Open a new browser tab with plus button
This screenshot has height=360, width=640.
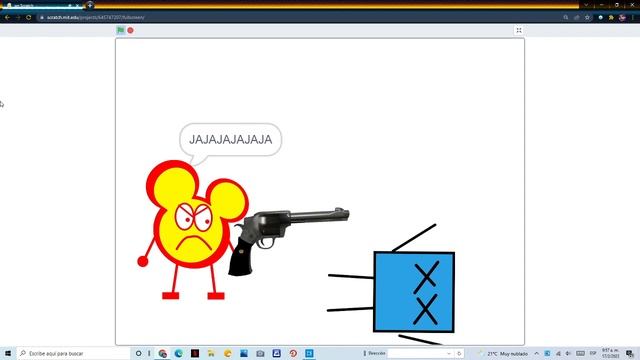click(90, 5)
